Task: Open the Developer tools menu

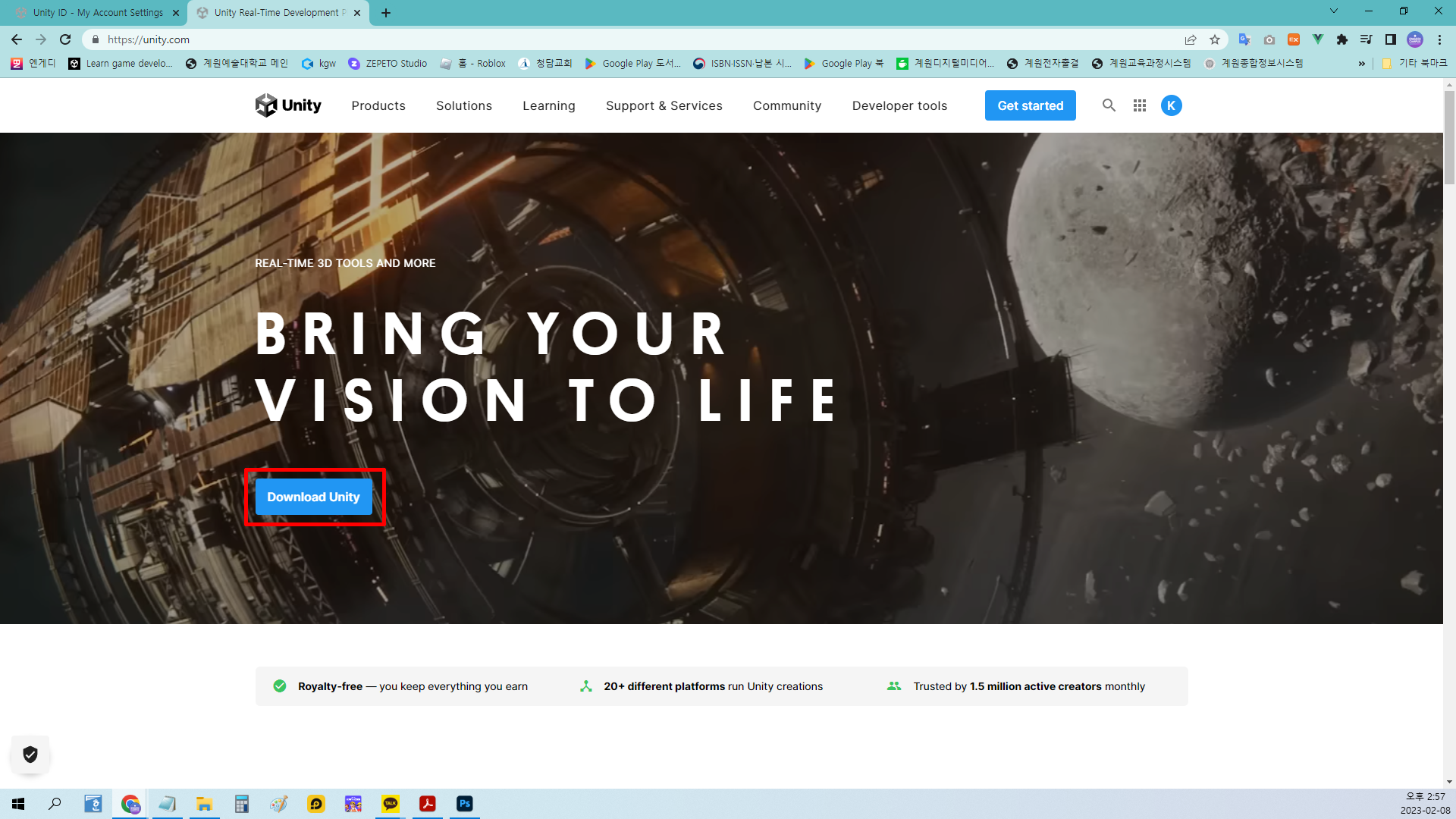Action: (x=899, y=105)
